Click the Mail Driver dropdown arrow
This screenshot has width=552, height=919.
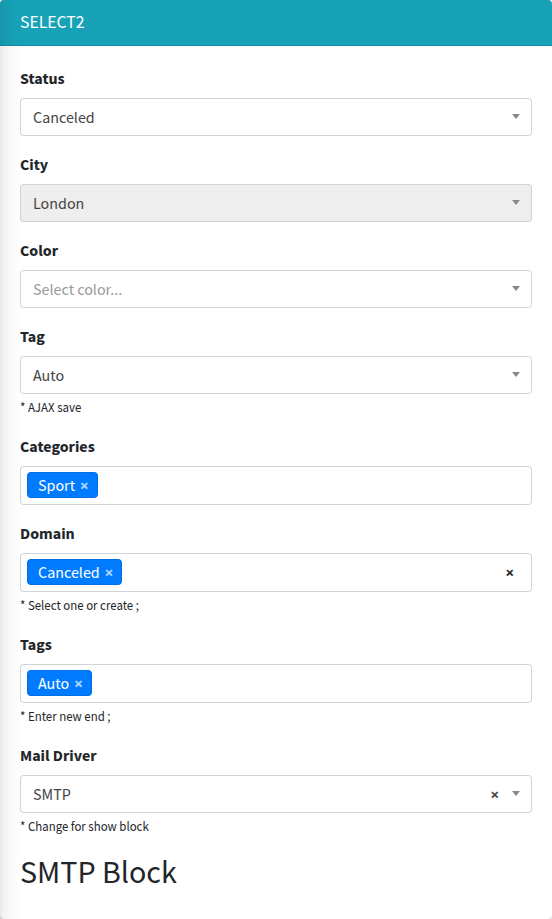[x=516, y=794]
